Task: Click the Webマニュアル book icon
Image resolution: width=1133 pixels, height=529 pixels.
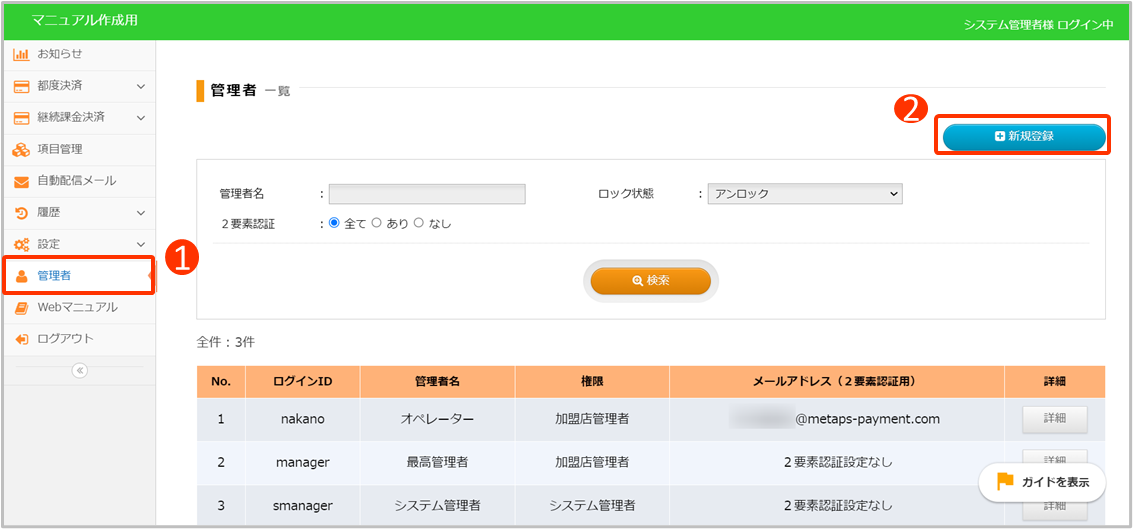Action: [x=21, y=307]
